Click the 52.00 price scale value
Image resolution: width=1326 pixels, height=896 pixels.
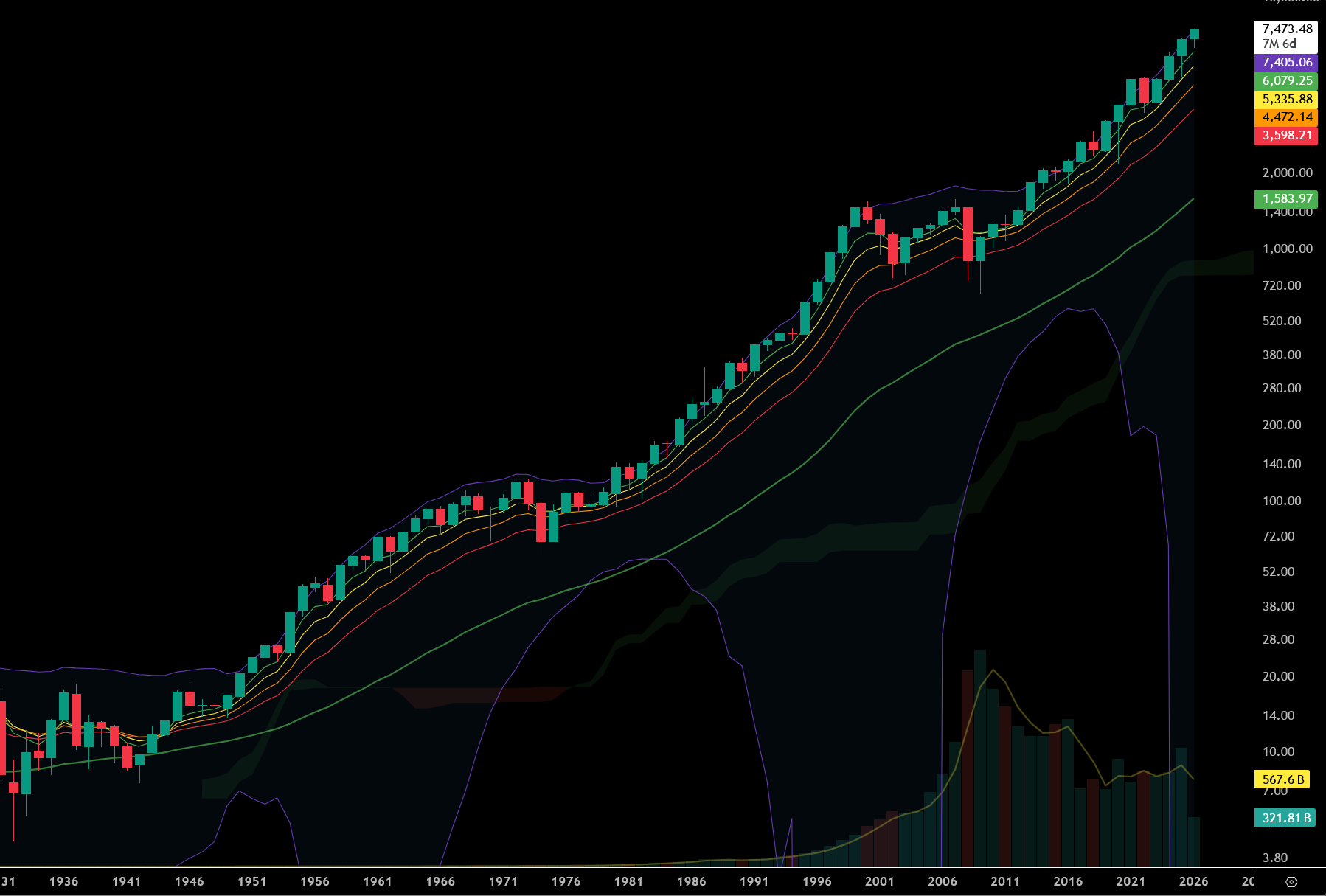(x=1279, y=572)
